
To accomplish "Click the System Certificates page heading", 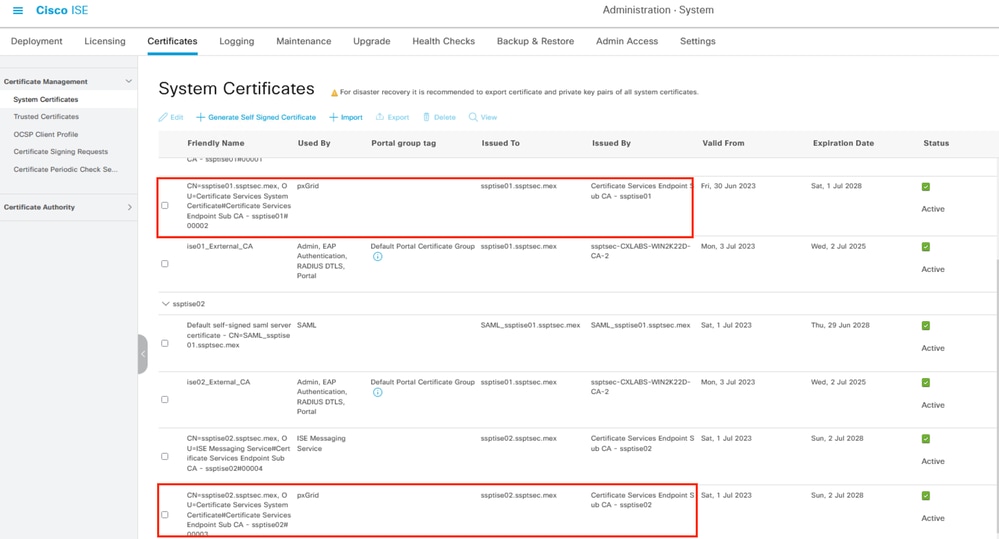I will (x=236, y=89).
